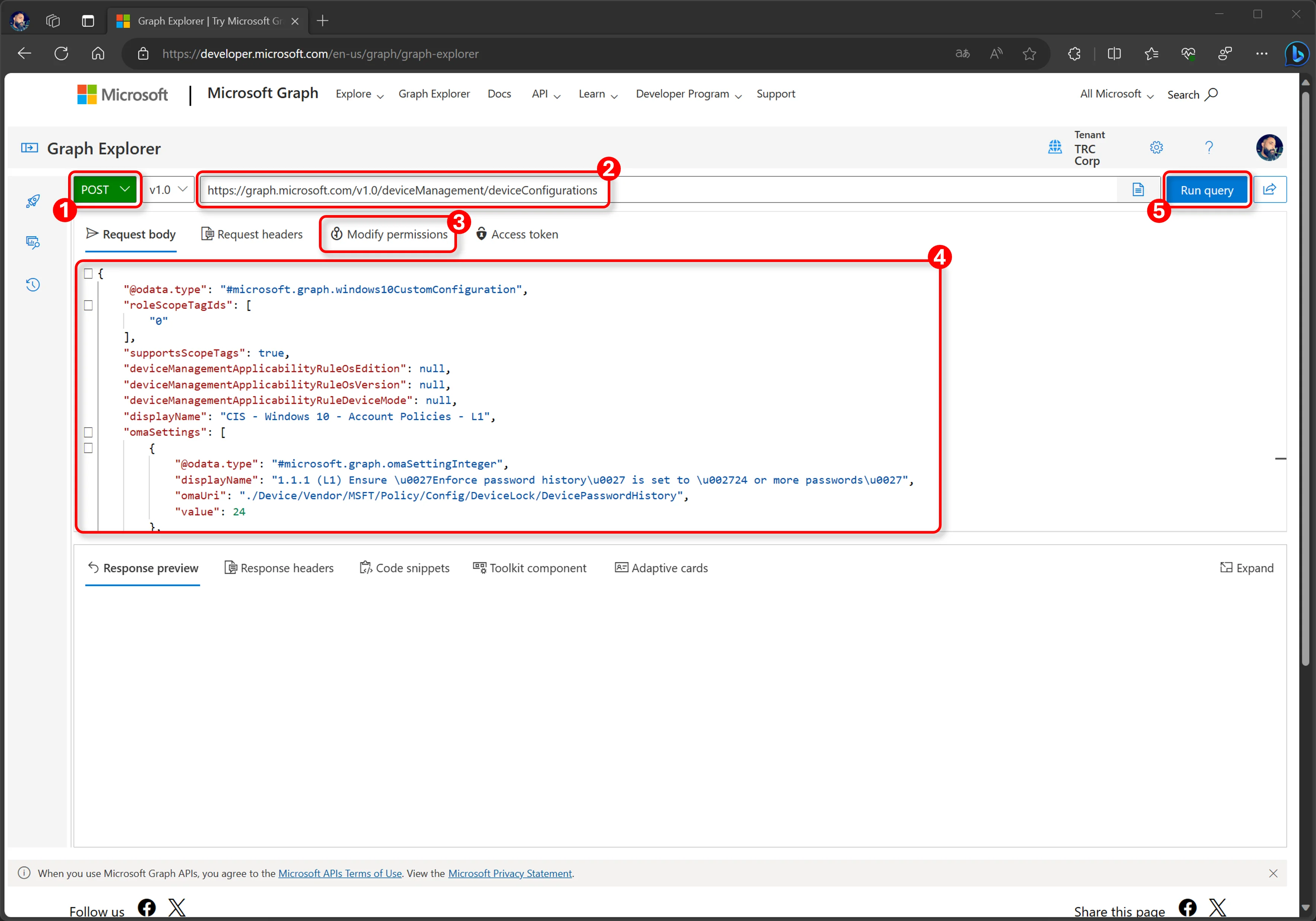
Task: Open the Access token tab
Action: coord(517,234)
